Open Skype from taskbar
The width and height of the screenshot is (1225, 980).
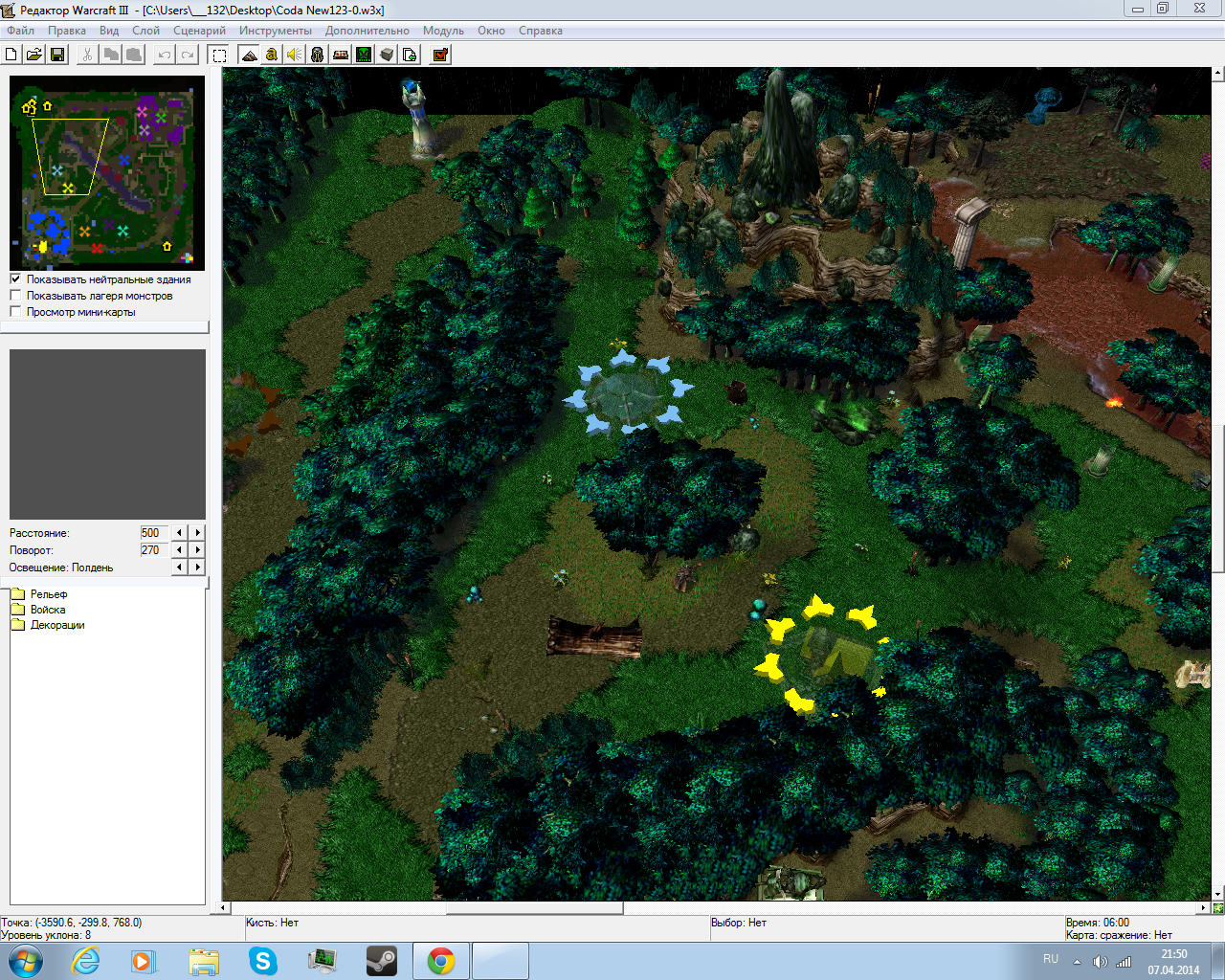pos(262,961)
